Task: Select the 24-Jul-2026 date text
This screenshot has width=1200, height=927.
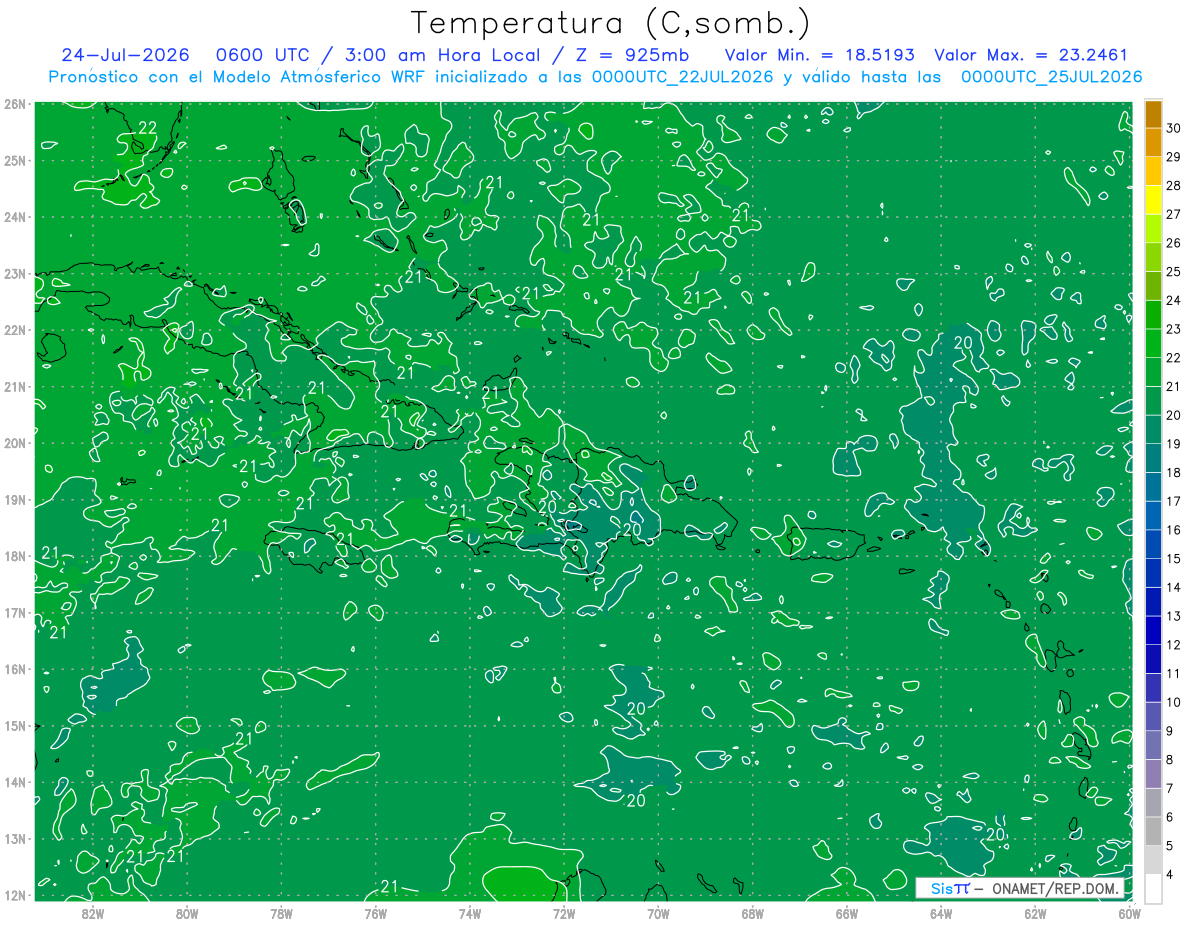Action: point(126,56)
